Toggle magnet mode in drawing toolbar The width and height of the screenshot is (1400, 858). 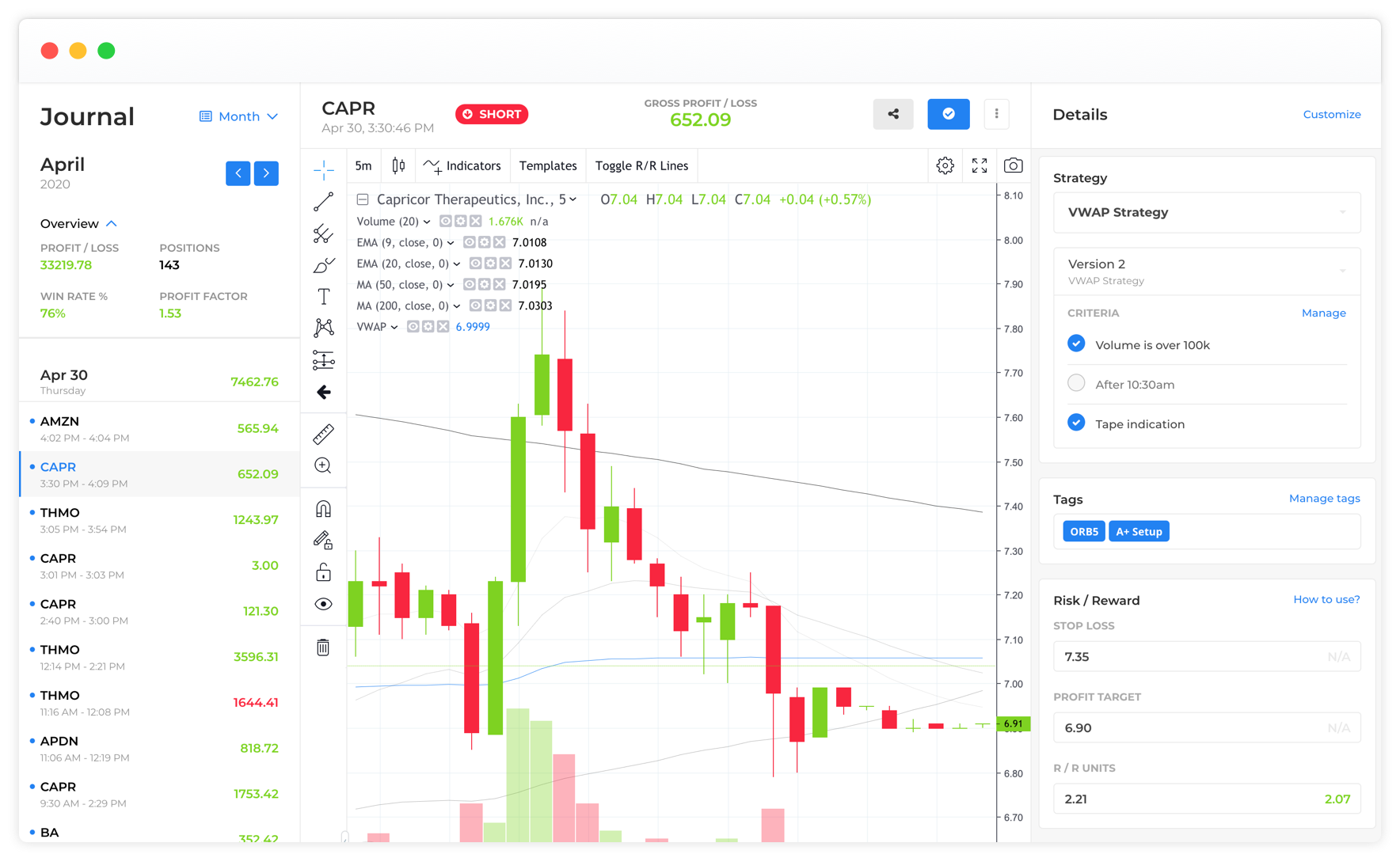click(x=323, y=509)
